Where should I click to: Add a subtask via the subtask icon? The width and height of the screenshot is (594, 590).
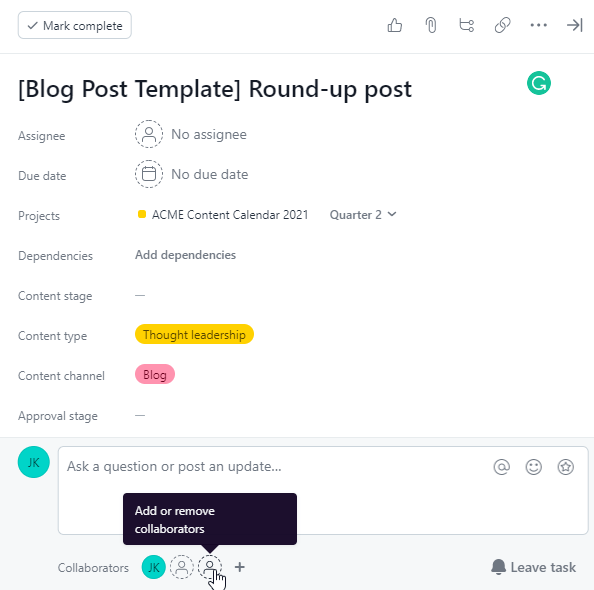pyautogui.click(x=466, y=25)
